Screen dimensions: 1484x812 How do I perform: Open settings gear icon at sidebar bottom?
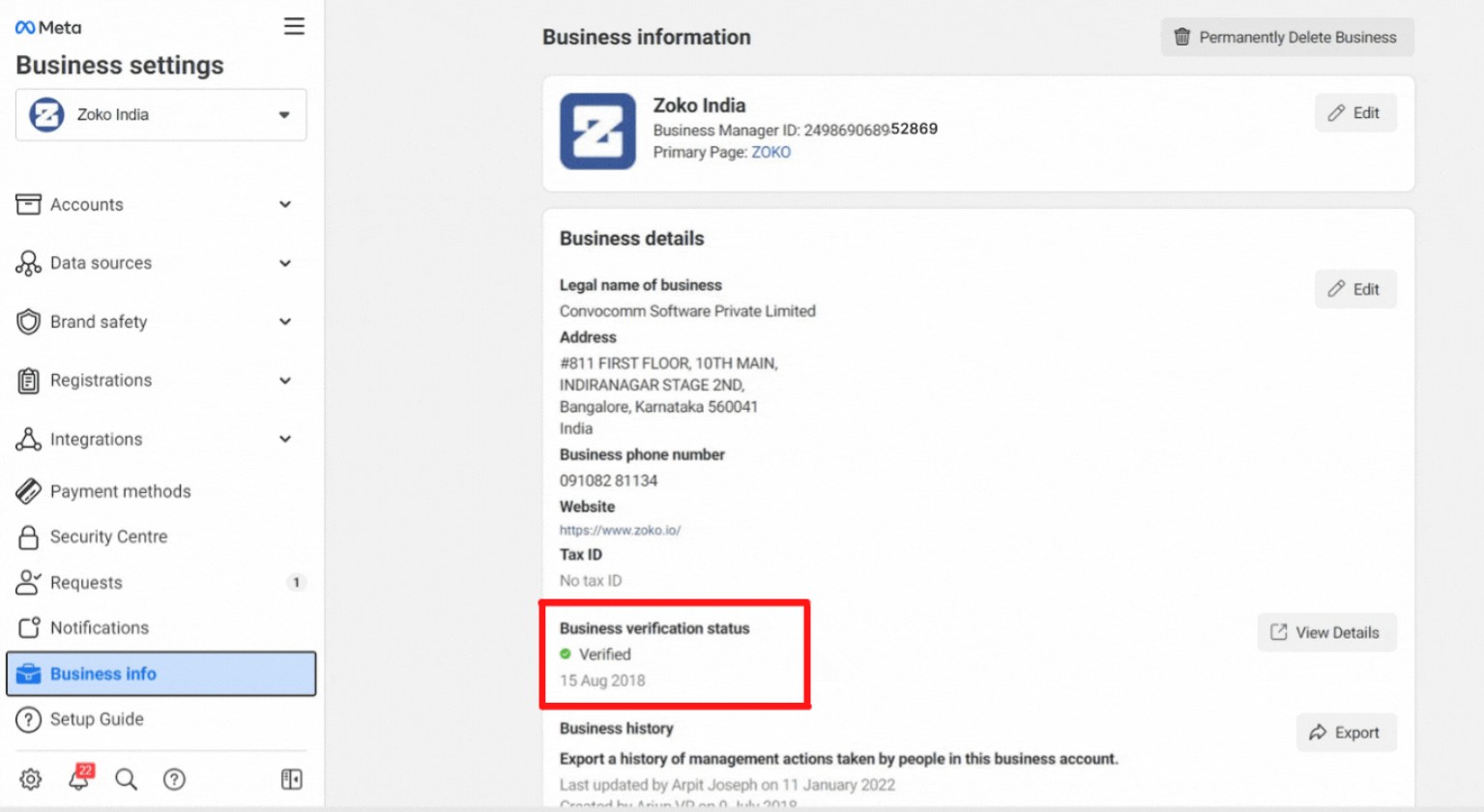tap(31, 779)
